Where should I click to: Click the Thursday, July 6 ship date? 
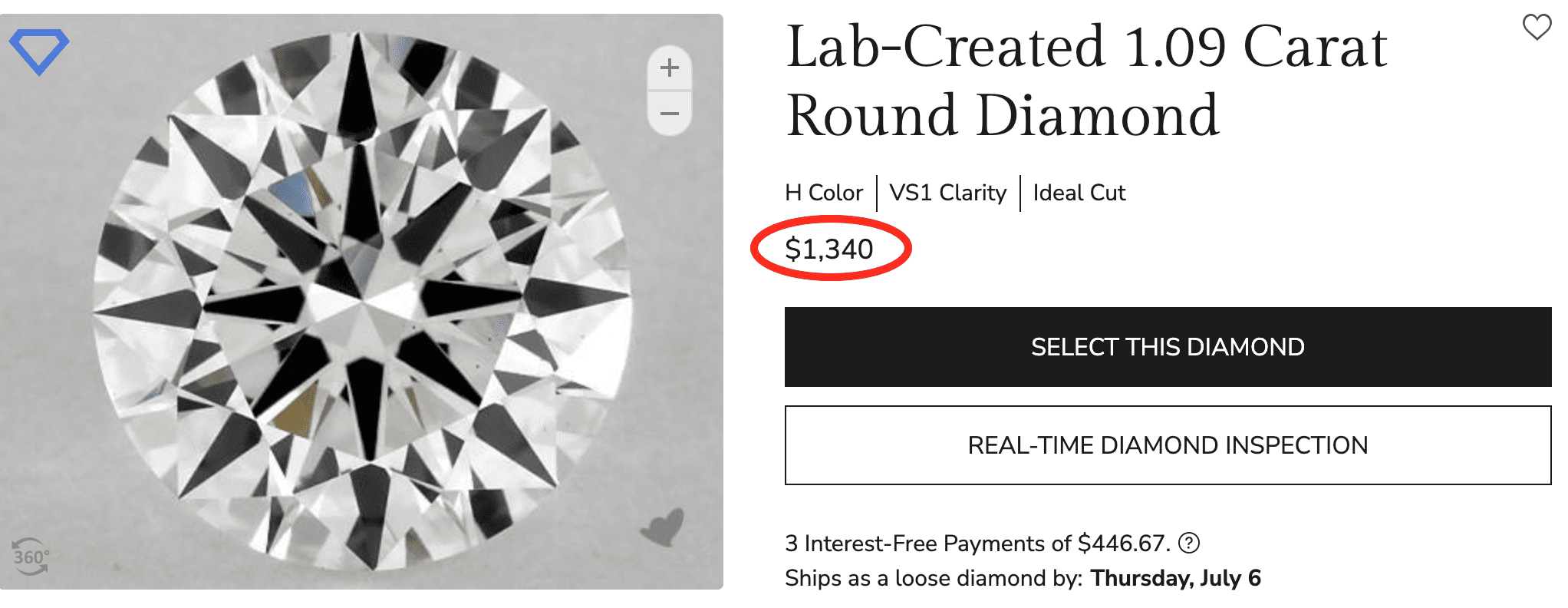coord(1175,578)
